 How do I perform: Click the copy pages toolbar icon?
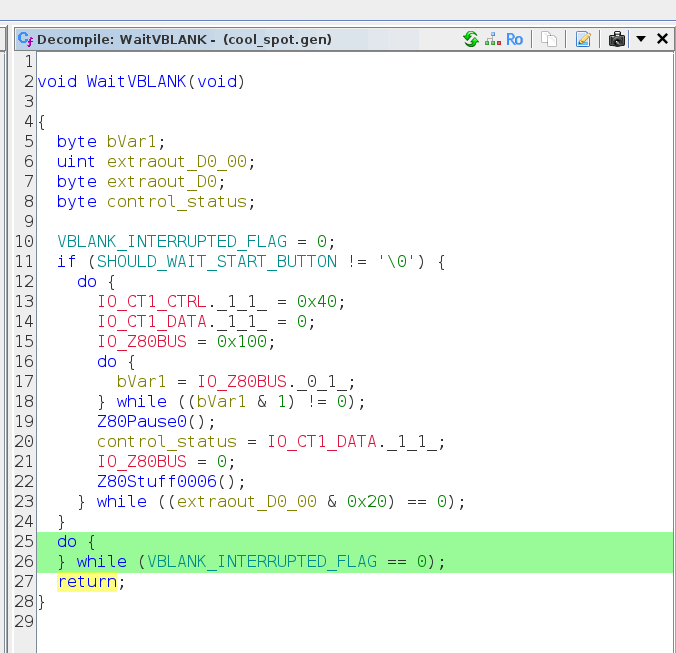549,39
